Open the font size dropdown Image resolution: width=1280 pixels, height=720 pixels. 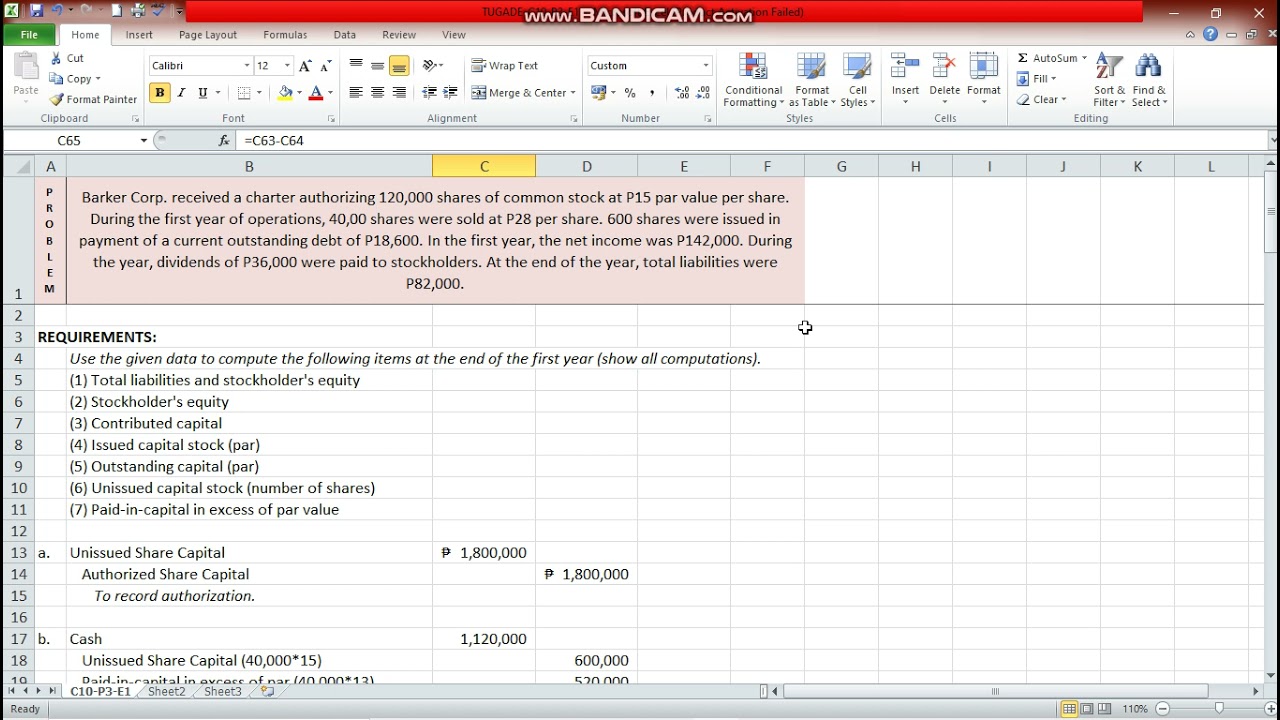click(x=287, y=65)
